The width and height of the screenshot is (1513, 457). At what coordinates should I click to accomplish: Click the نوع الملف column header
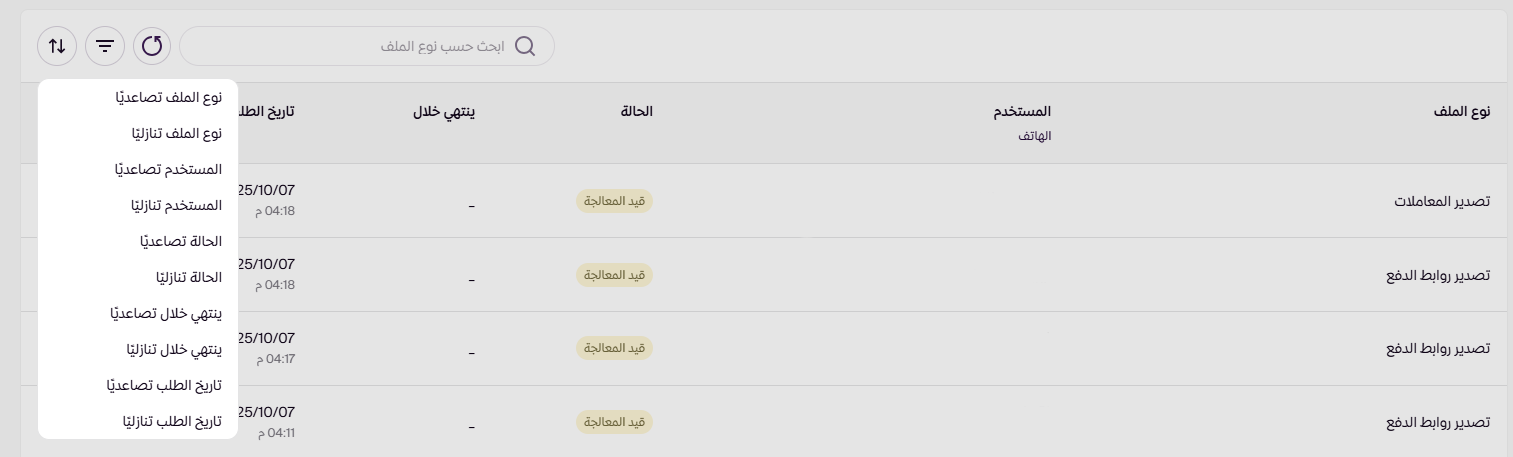coord(1461,112)
